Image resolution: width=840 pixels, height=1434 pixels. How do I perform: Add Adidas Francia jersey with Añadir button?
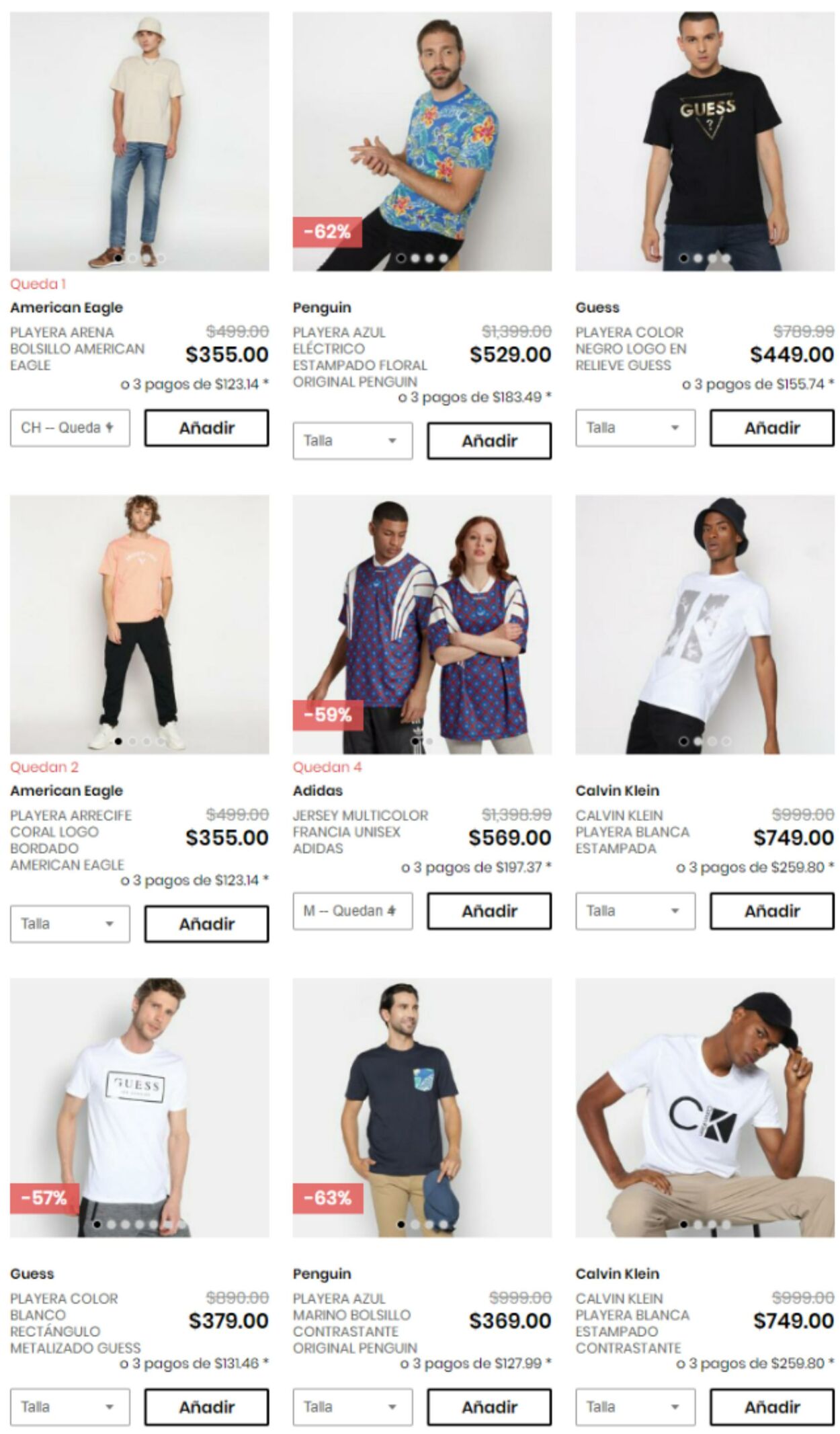pos(489,911)
